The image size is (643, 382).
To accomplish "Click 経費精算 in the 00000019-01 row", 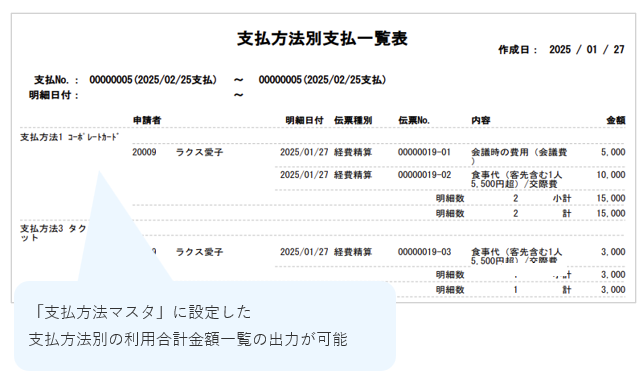I will (x=353, y=152).
